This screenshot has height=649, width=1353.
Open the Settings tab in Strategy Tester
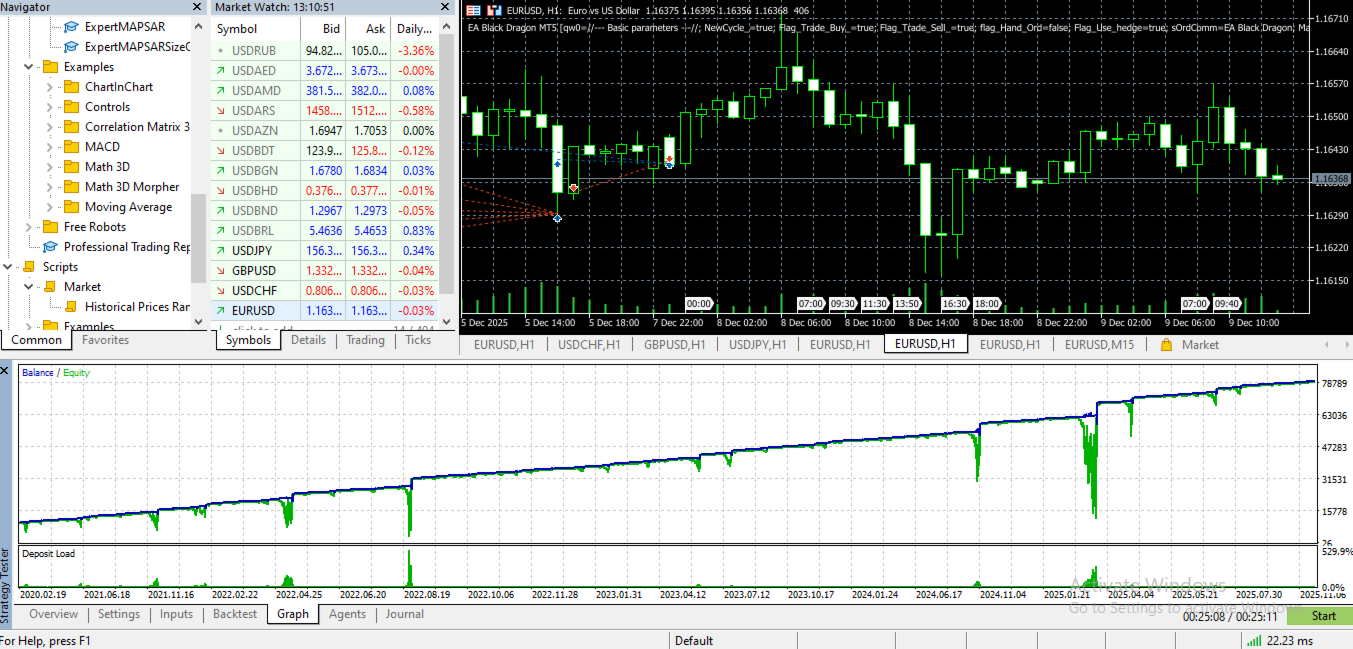119,614
